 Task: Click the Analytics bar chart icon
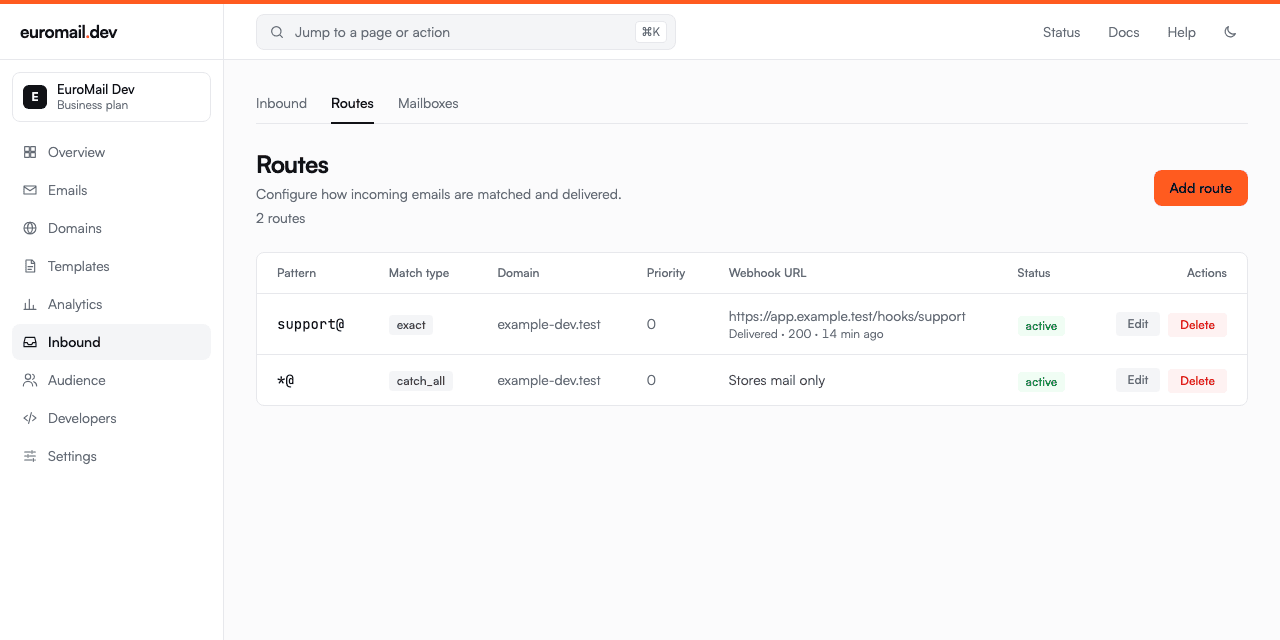coord(30,304)
